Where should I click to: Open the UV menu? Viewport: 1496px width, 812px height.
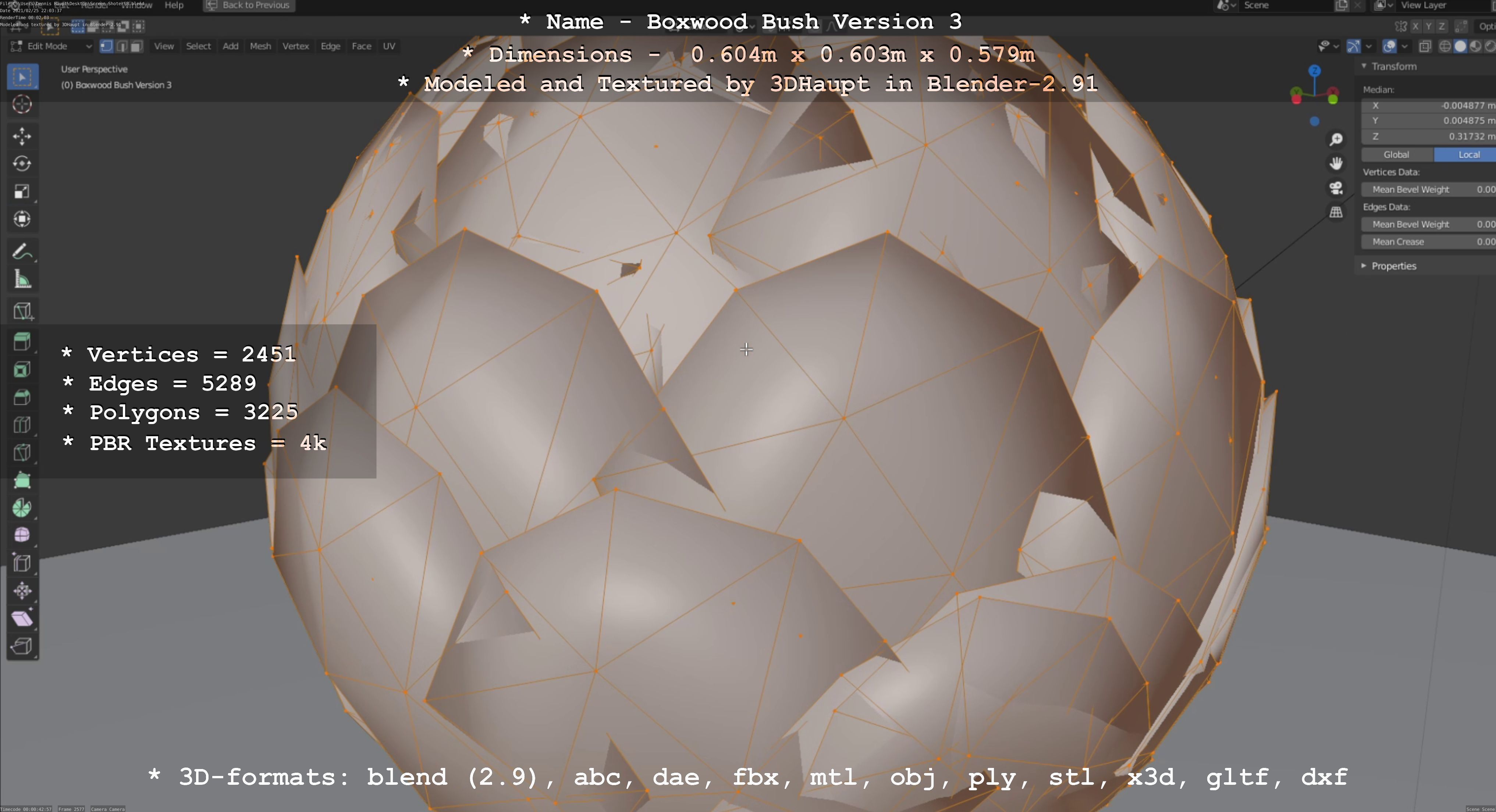(x=389, y=46)
